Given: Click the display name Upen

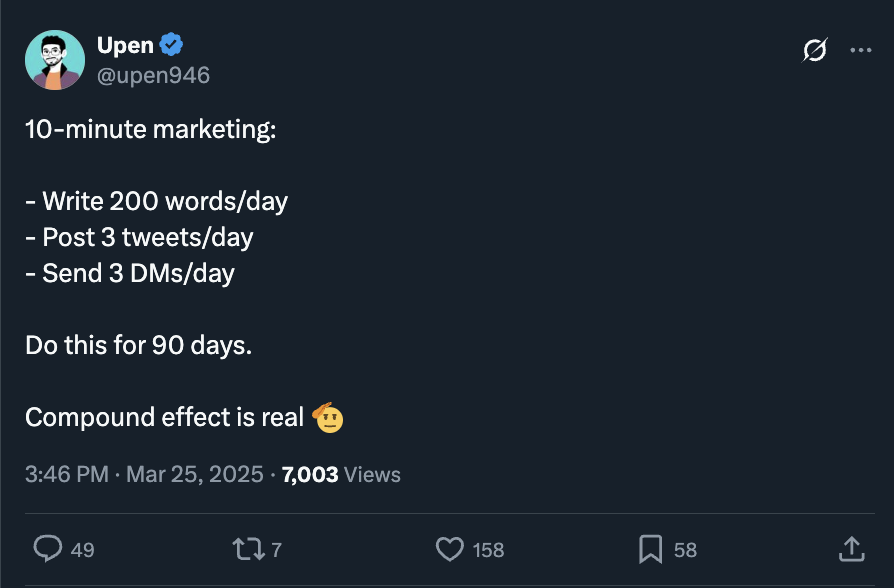Looking at the screenshot, I should click(125, 45).
